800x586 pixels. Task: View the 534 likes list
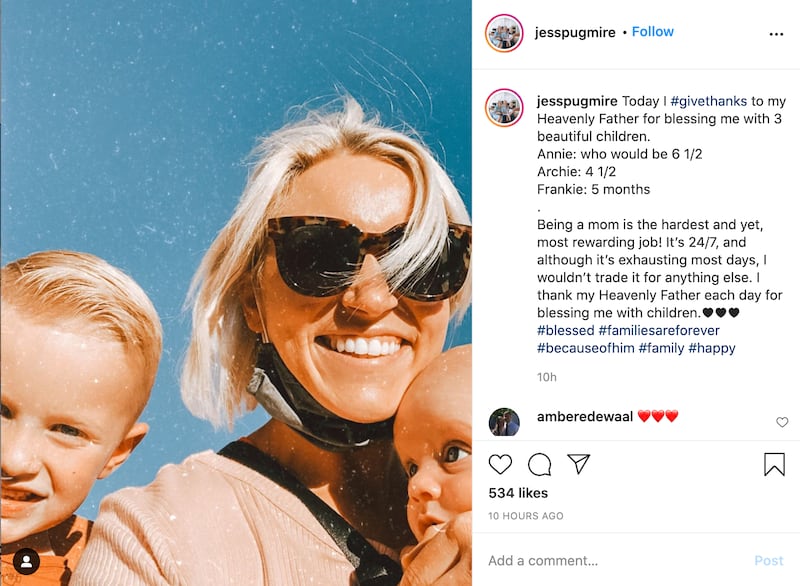pos(518,493)
